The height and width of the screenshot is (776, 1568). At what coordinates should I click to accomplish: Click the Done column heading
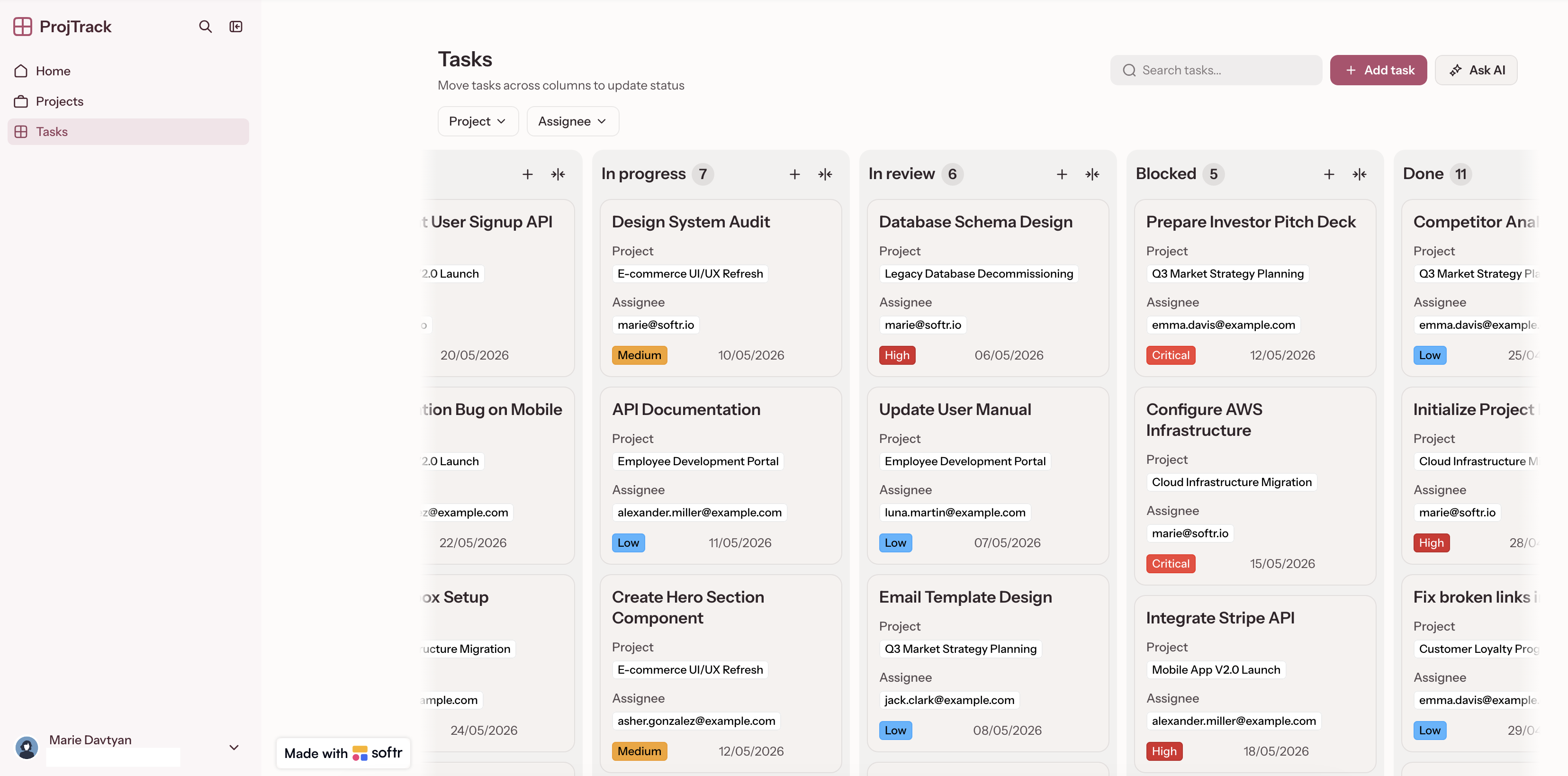(x=1423, y=173)
